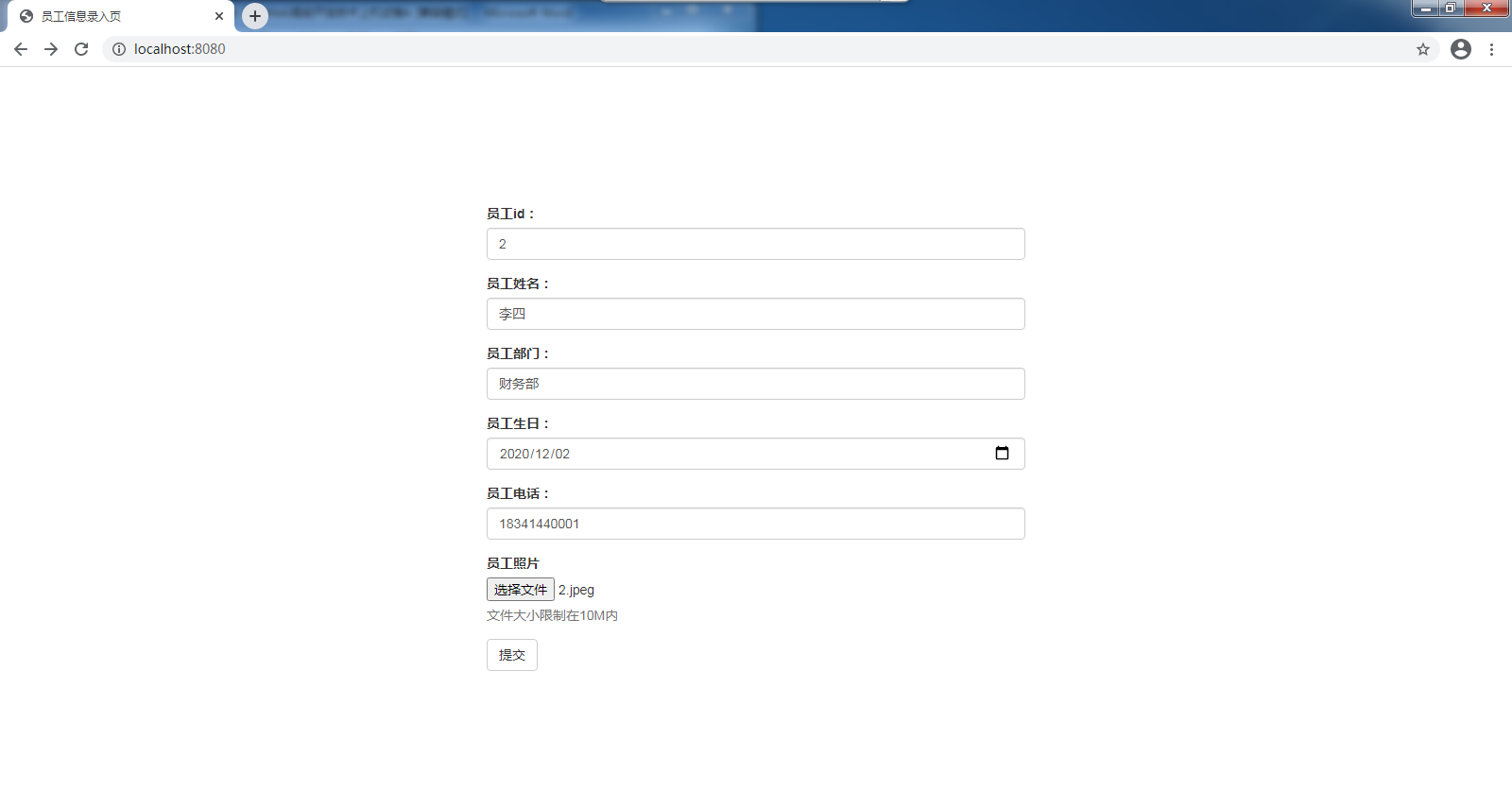This screenshot has height=809, width=1512.
Task: Close the 员工信息录入页 tab
Action: click(219, 16)
